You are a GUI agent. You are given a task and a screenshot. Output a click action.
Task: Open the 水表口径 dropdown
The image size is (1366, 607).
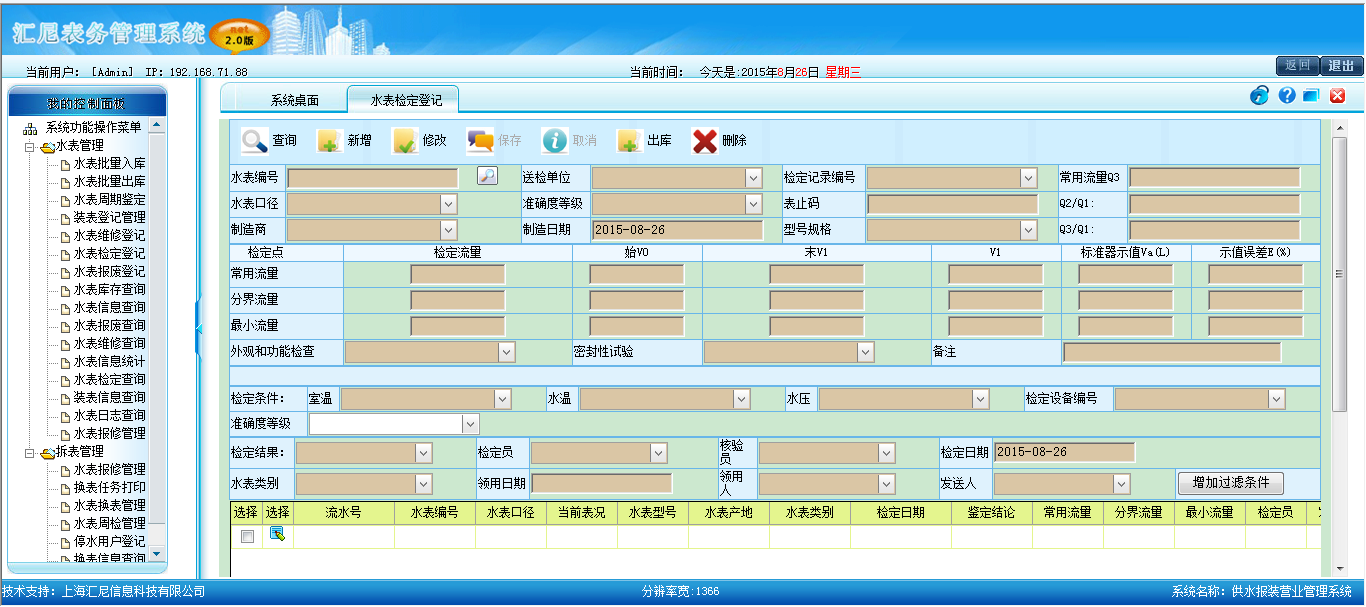tap(448, 204)
